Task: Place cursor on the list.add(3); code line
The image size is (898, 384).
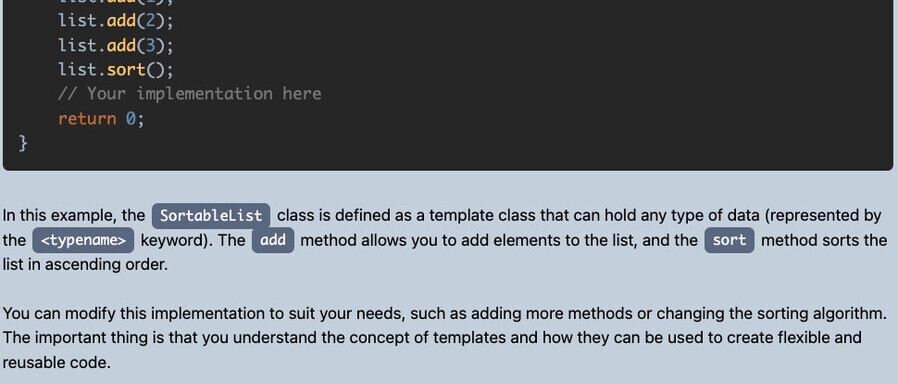Action: [115, 45]
